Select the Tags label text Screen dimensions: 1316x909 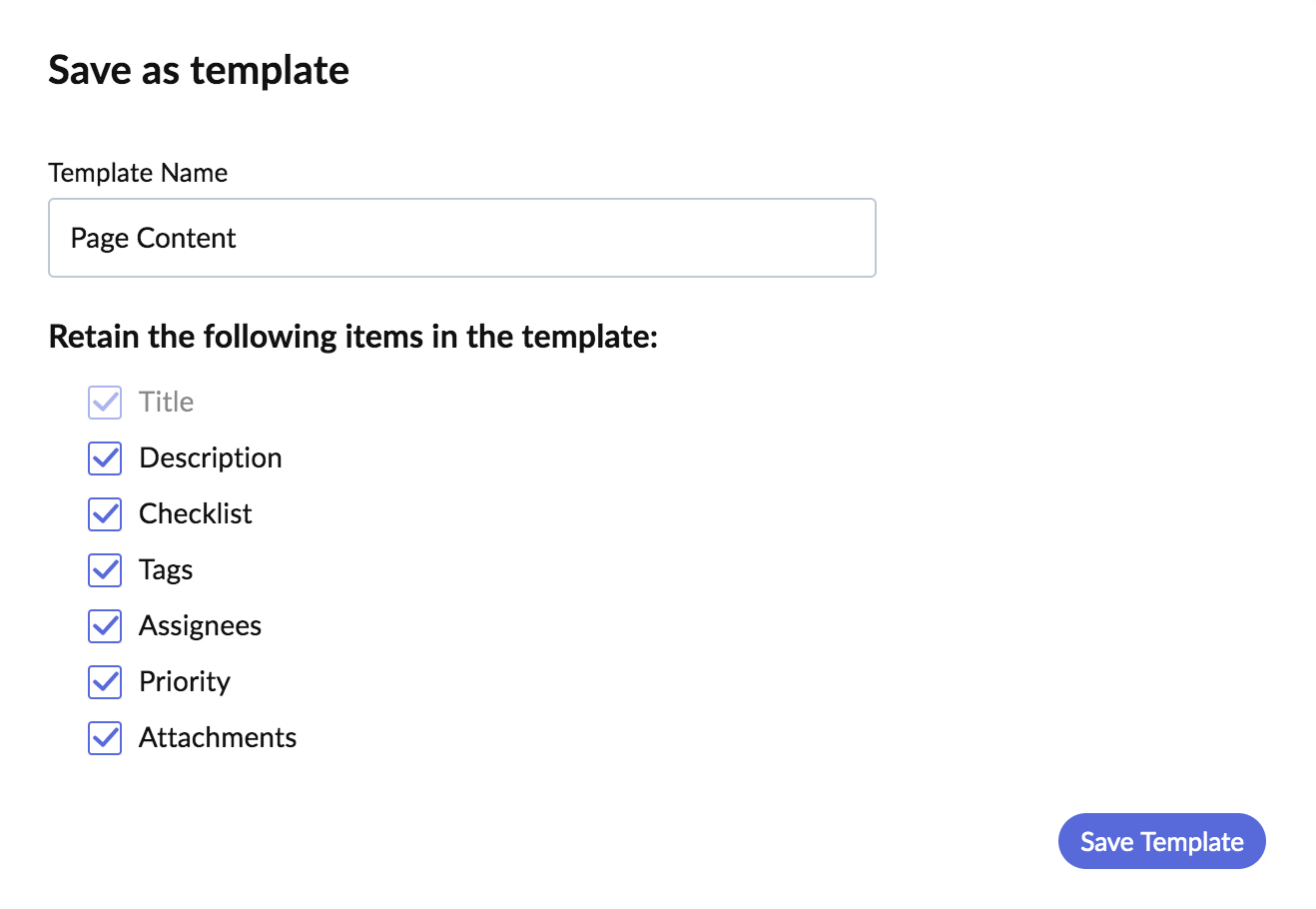[166, 570]
